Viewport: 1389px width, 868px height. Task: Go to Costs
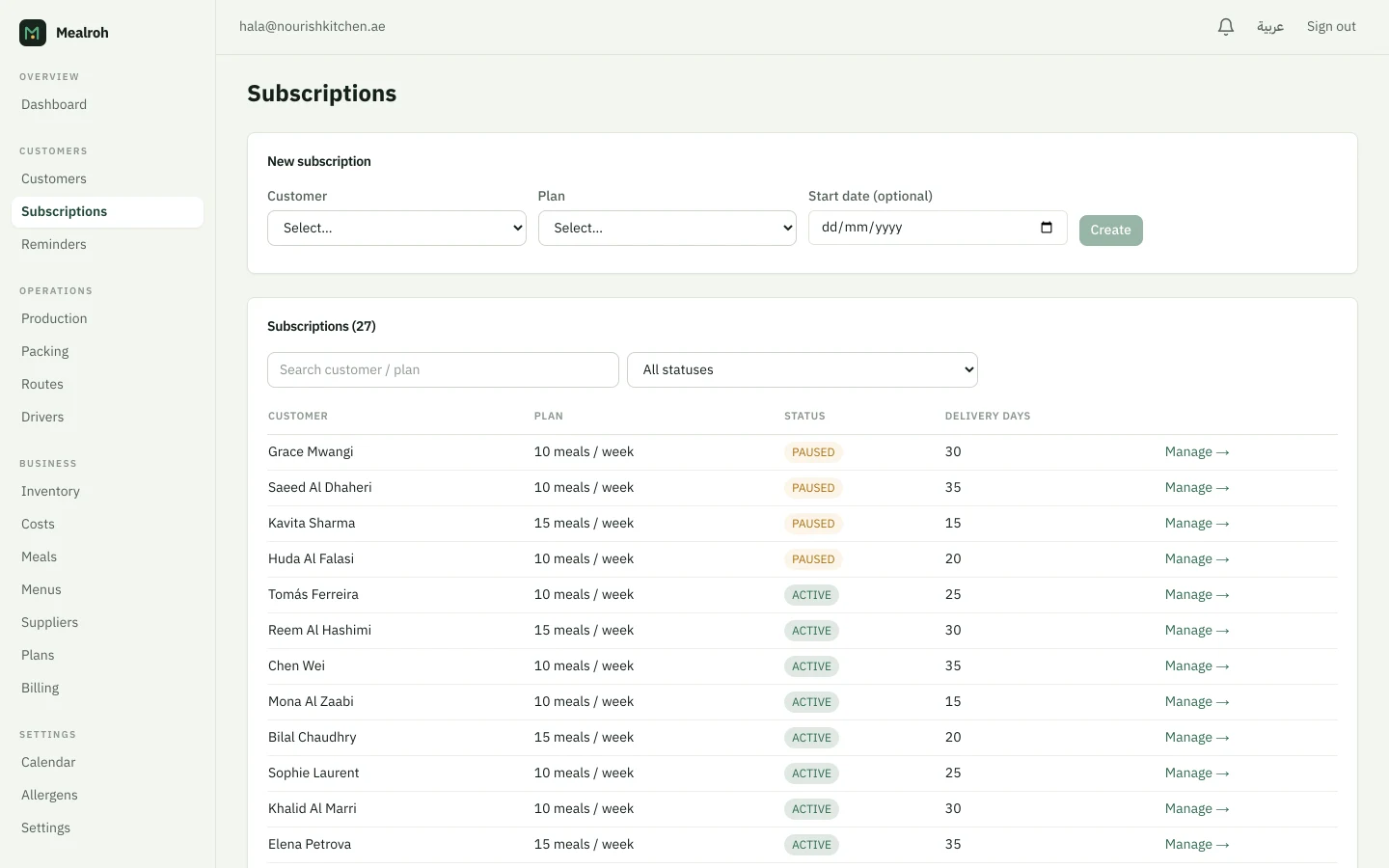point(38,524)
